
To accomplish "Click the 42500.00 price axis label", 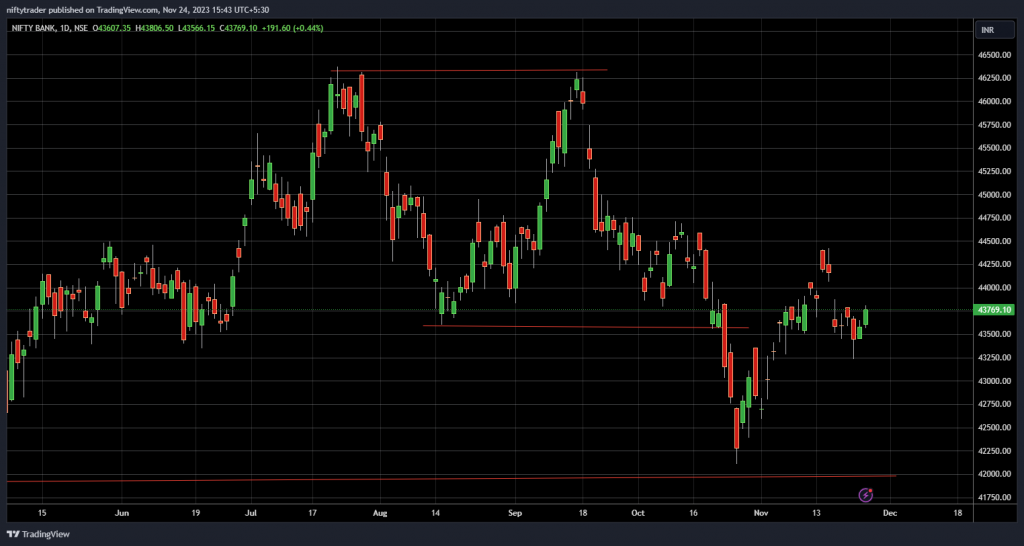I will point(995,428).
